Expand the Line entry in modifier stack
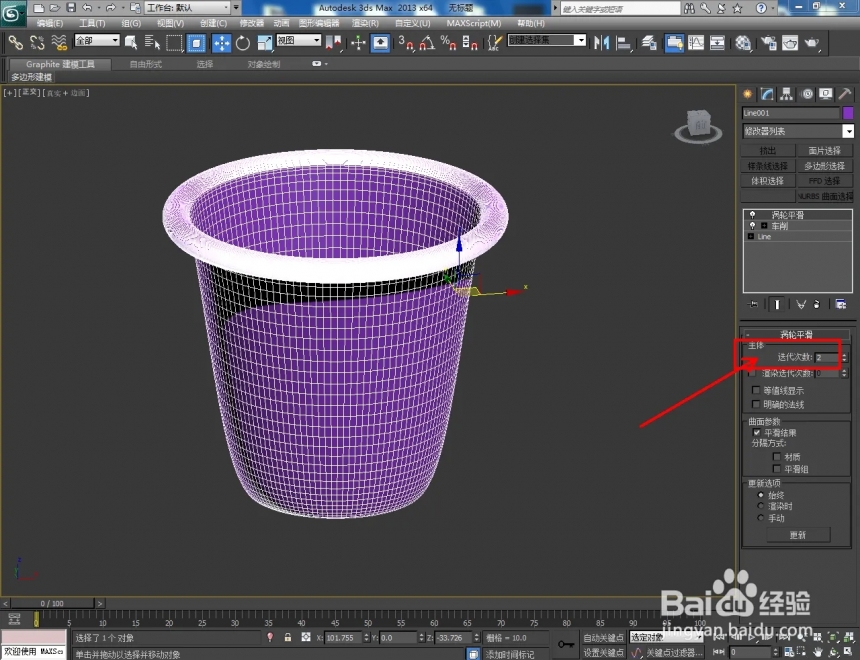Viewport: 860px width, 660px height. [x=751, y=236]
